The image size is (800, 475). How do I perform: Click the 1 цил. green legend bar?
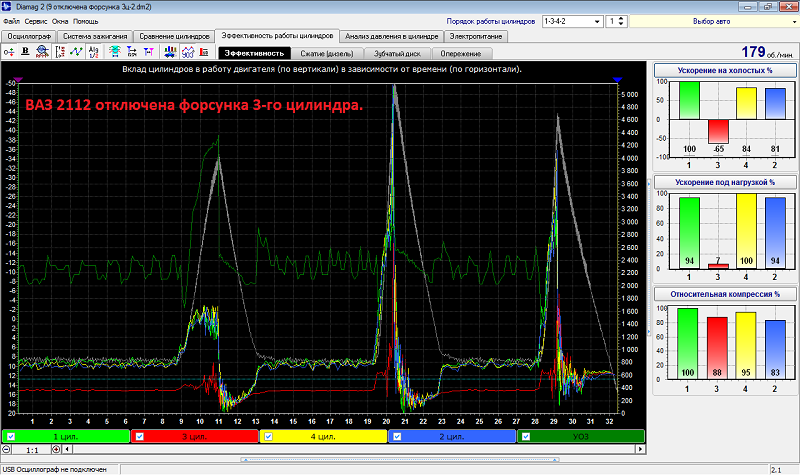(x=66, y=437)
